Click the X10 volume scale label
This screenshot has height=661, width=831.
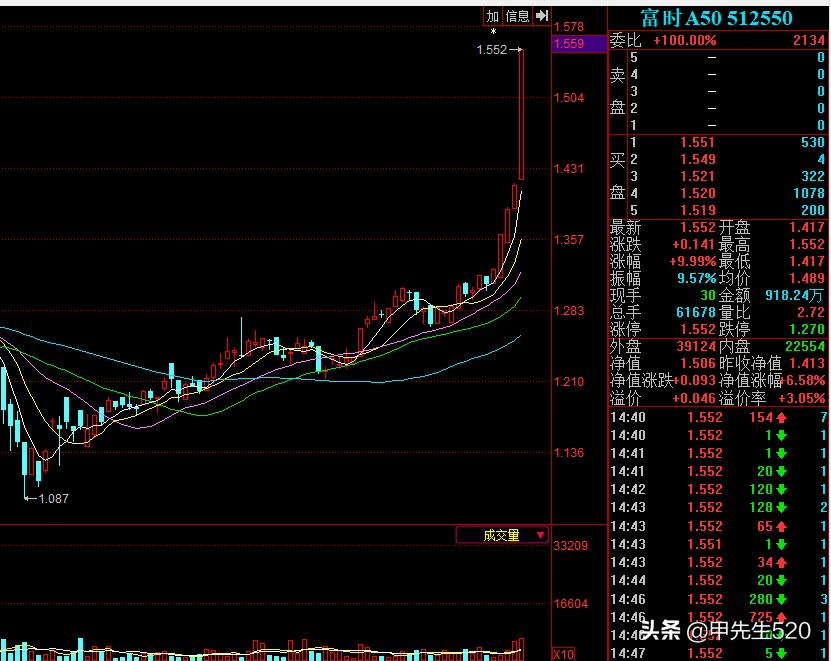[x=563, y=654]
